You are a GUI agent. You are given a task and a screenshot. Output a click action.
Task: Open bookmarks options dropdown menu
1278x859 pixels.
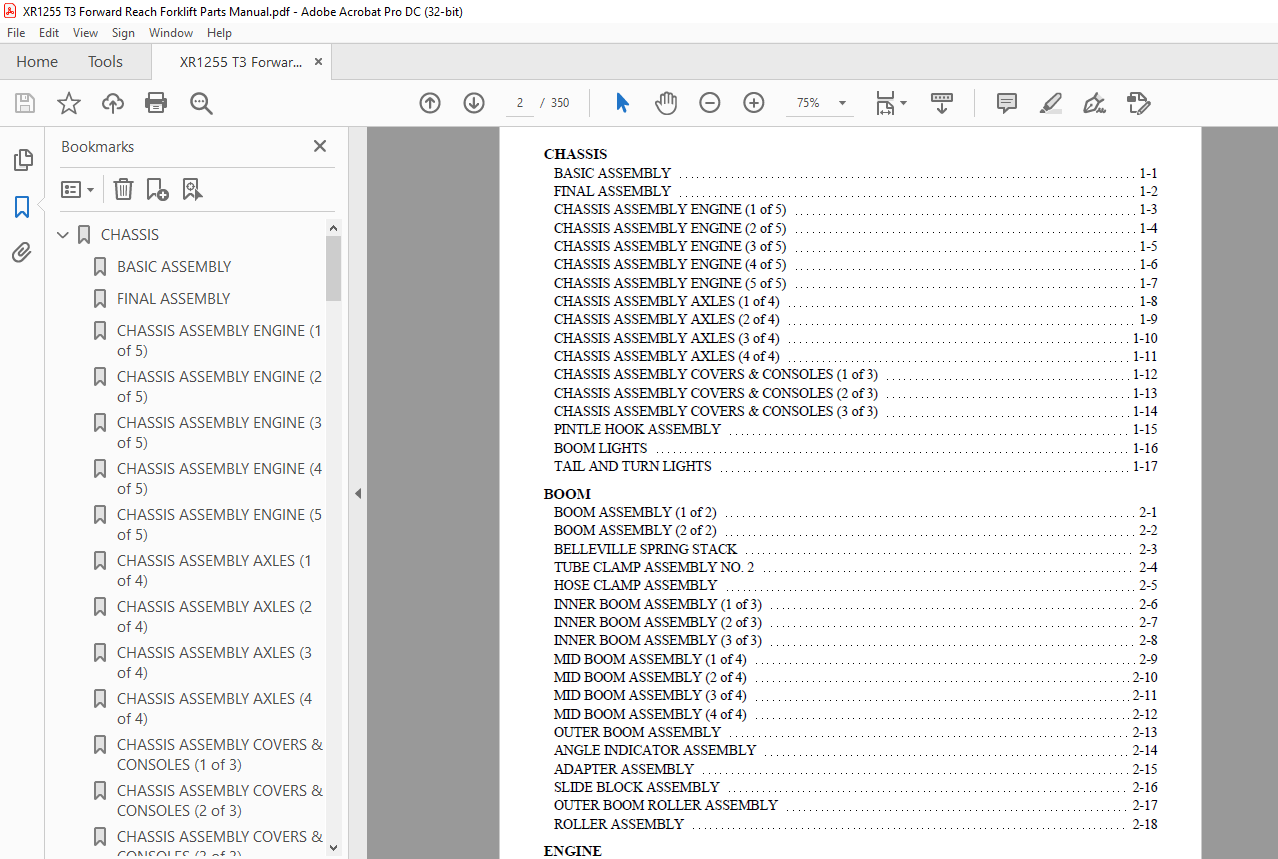tap(78, 189)
